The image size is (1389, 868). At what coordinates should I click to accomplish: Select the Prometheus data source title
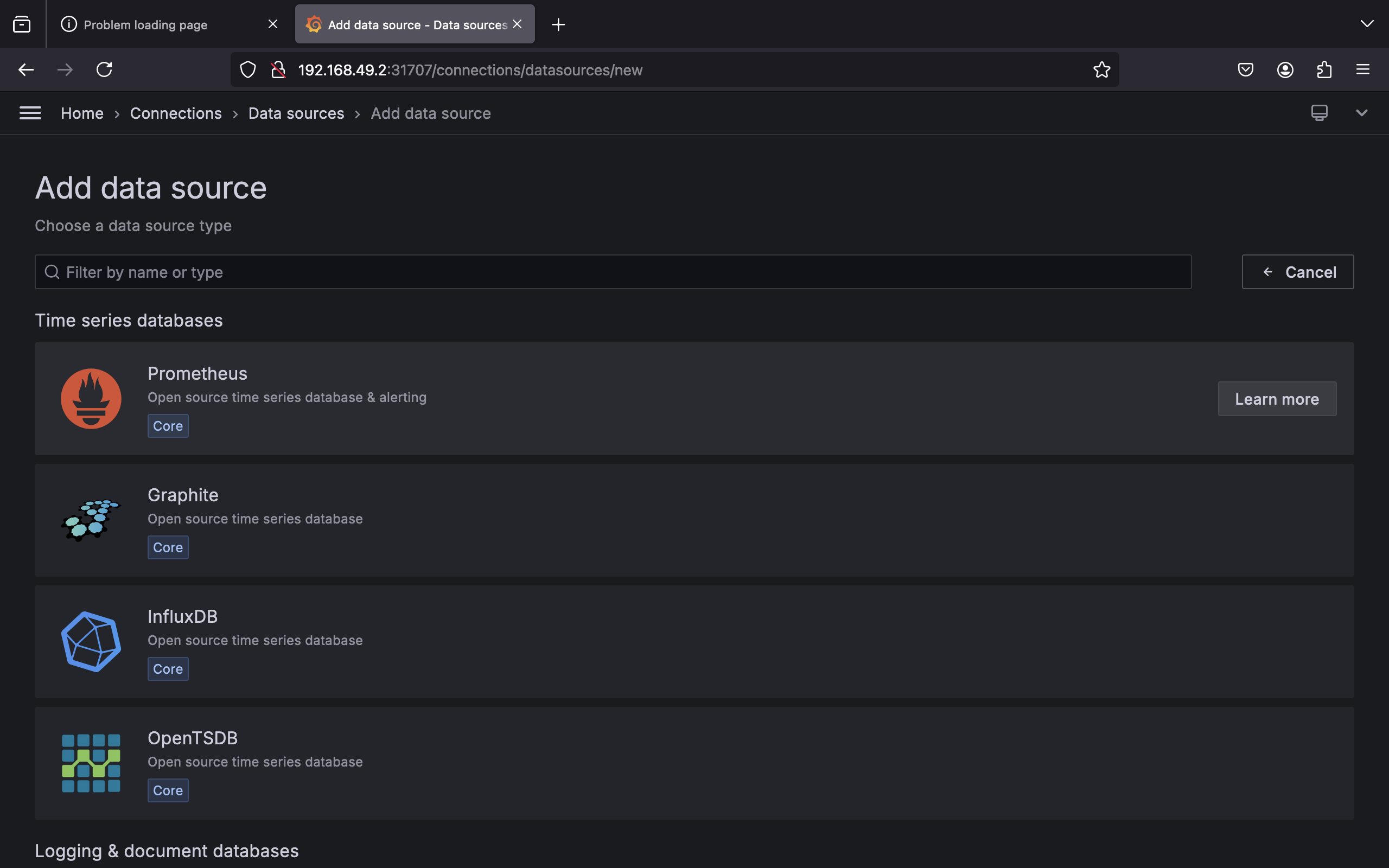click(197, 374)
